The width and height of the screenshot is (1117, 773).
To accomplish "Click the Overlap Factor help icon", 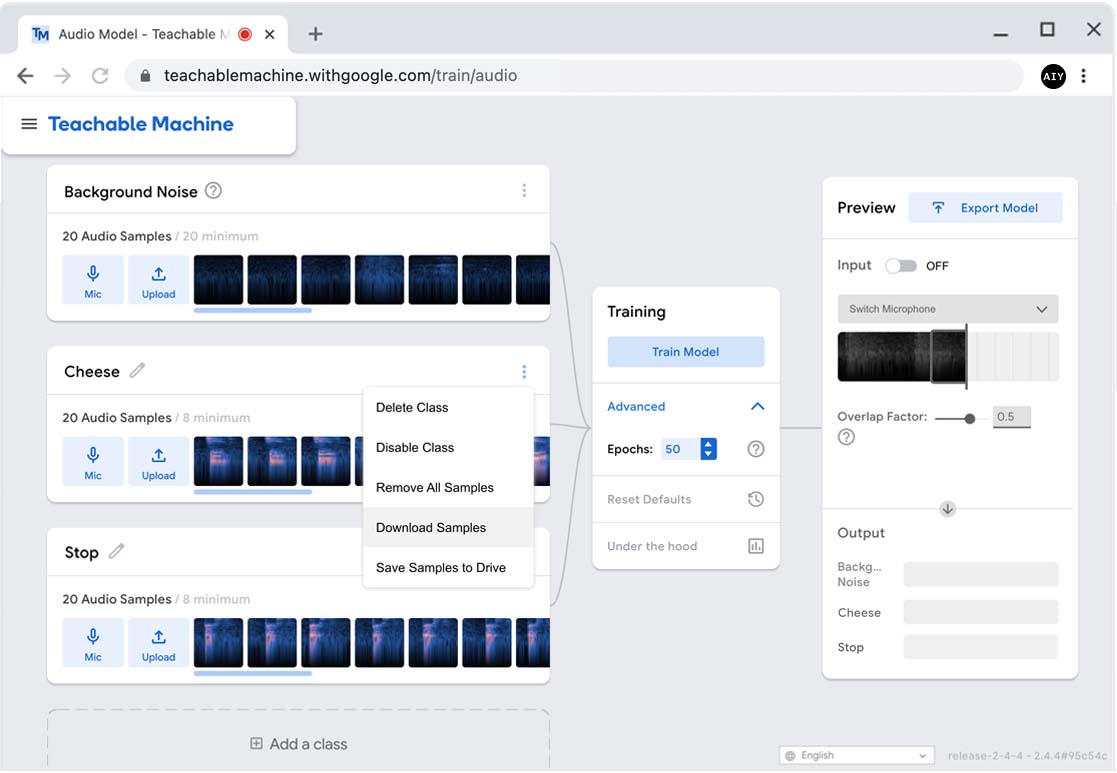I will (846, 437).
